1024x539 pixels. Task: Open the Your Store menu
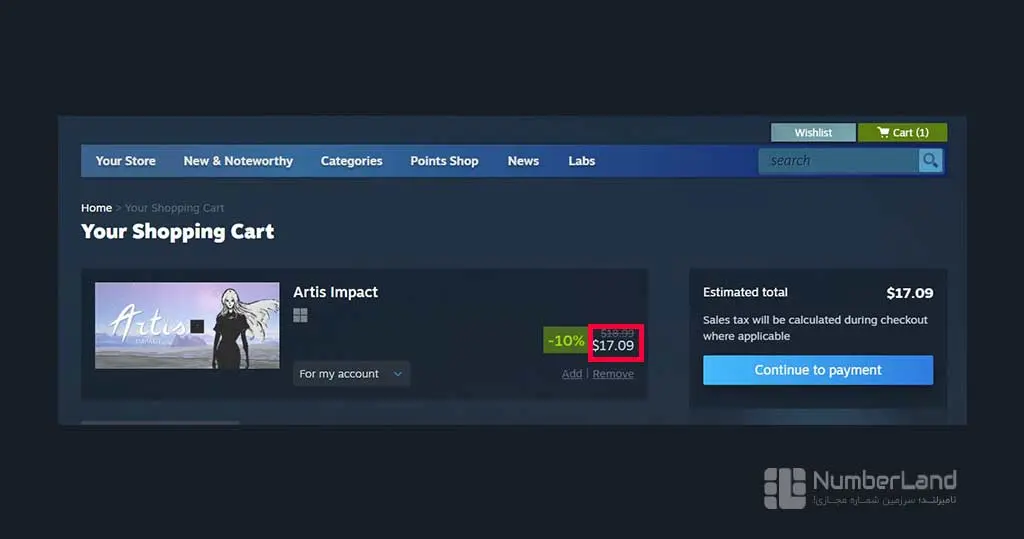(x=125, y=161)
